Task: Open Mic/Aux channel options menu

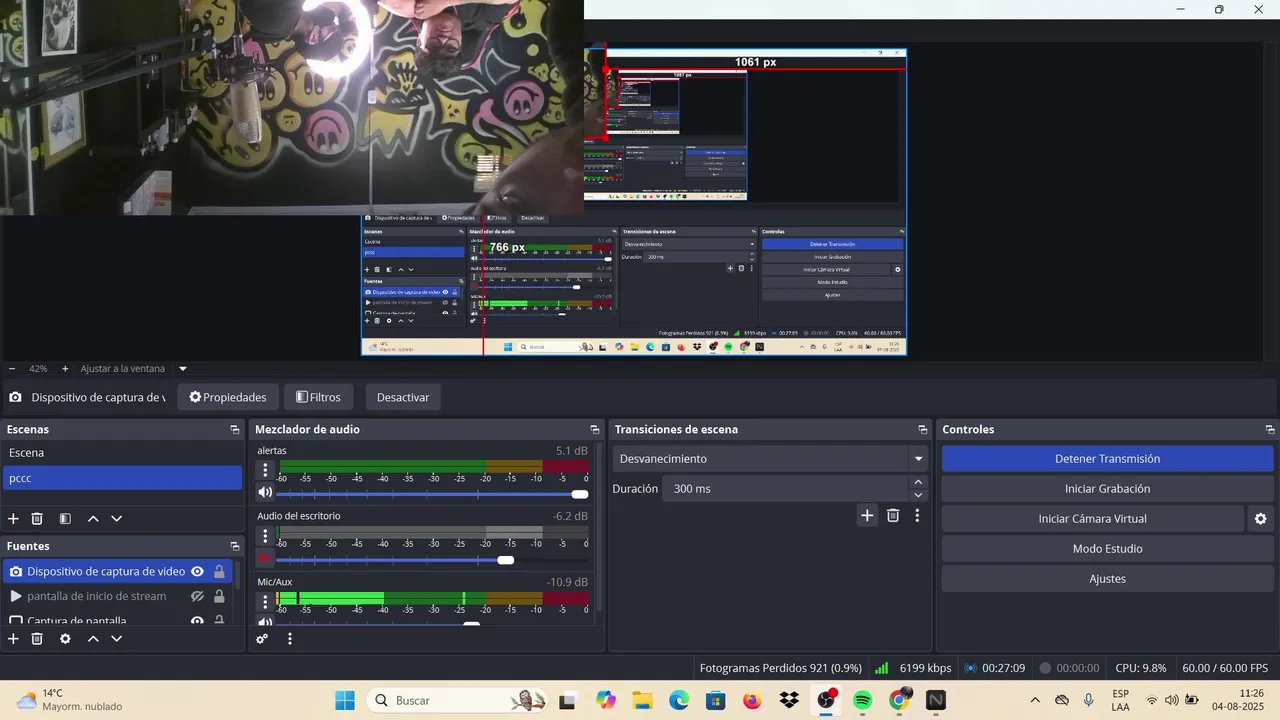Action: [x=265, y=602]
